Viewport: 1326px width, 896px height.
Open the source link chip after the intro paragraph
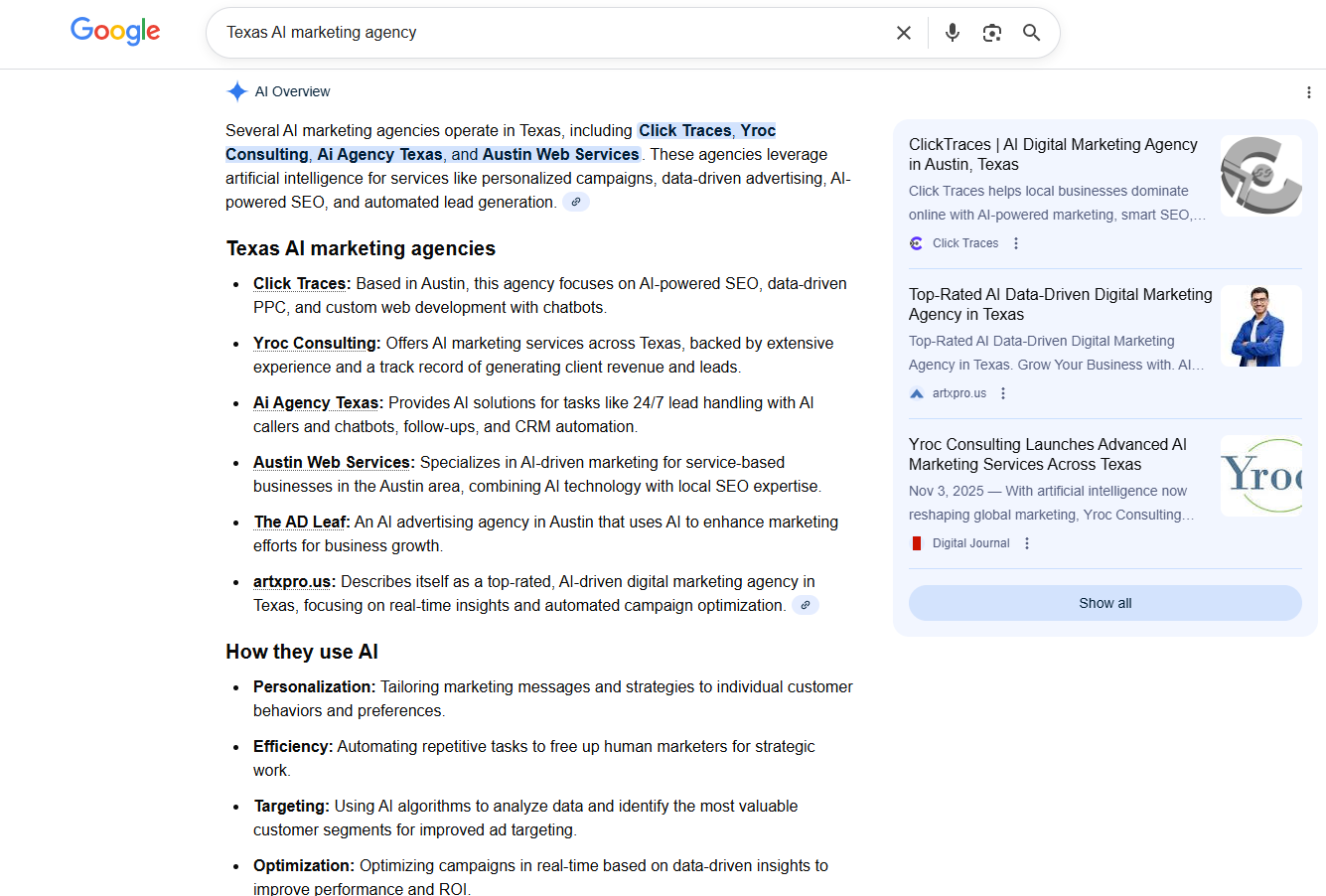576,202
